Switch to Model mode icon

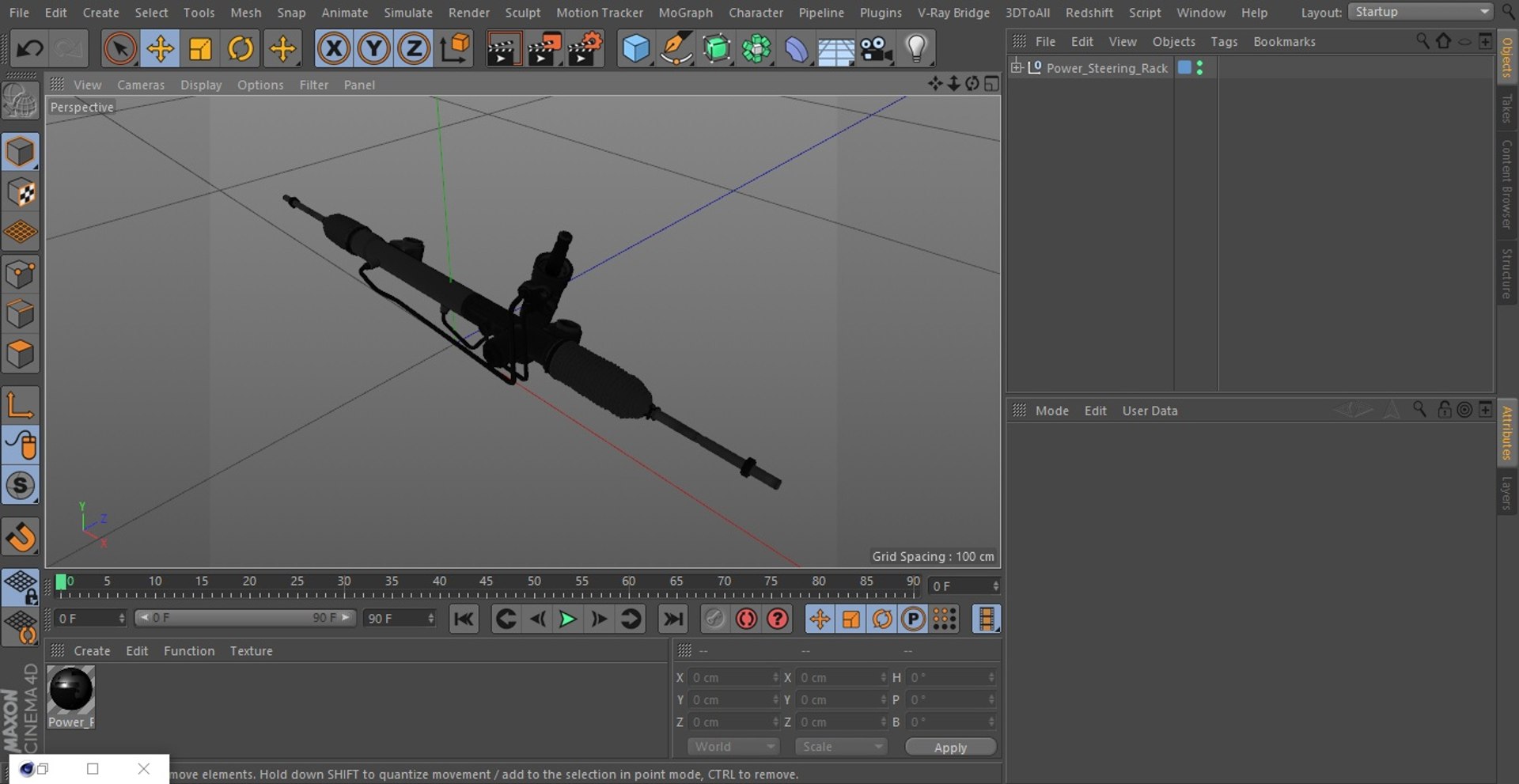[x=21, y=152]
